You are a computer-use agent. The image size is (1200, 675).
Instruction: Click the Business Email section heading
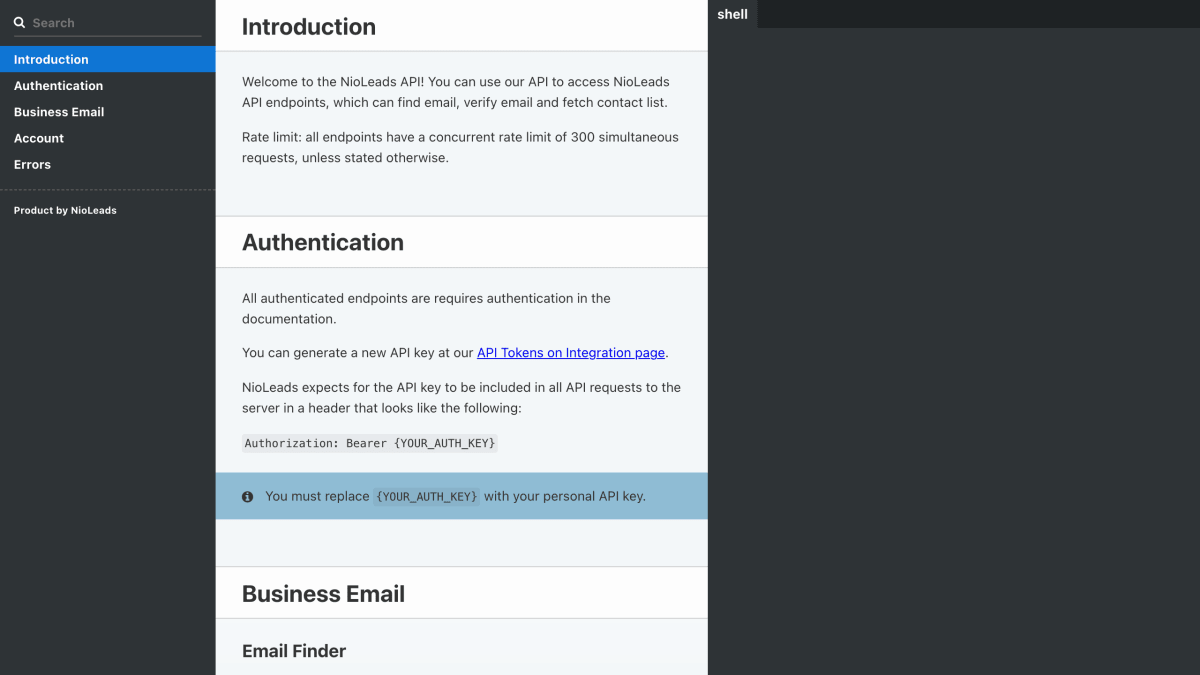coord(323,594)
